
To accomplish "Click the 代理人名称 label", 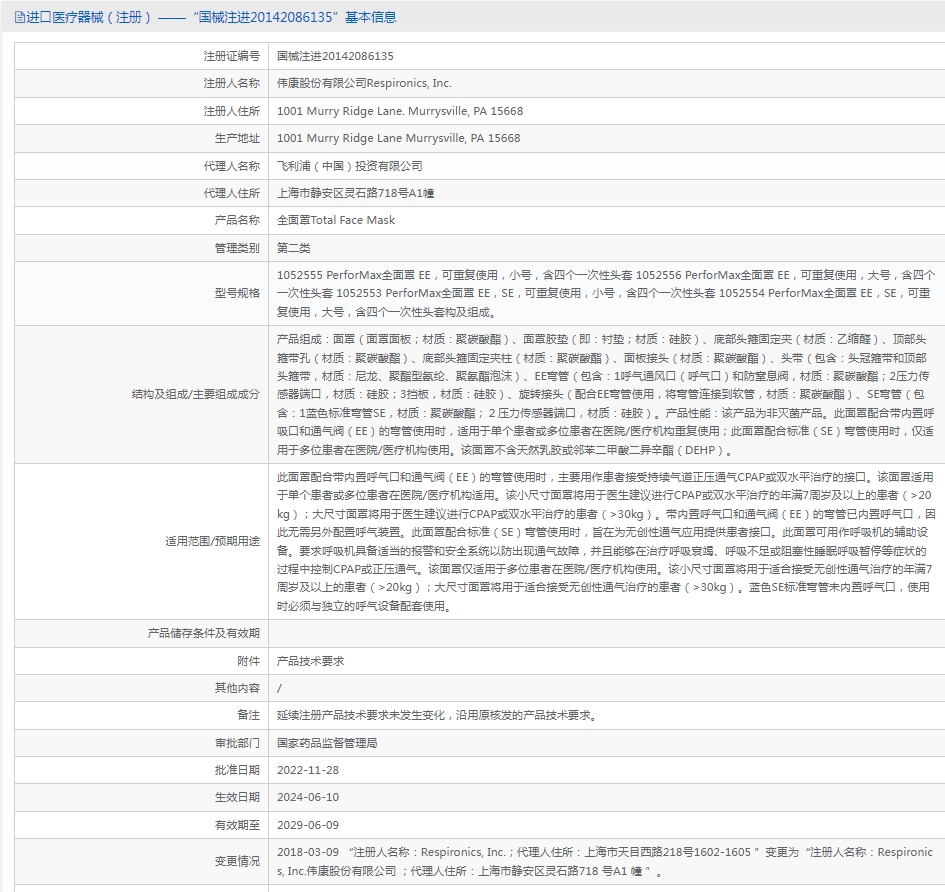I will point(231,166).
